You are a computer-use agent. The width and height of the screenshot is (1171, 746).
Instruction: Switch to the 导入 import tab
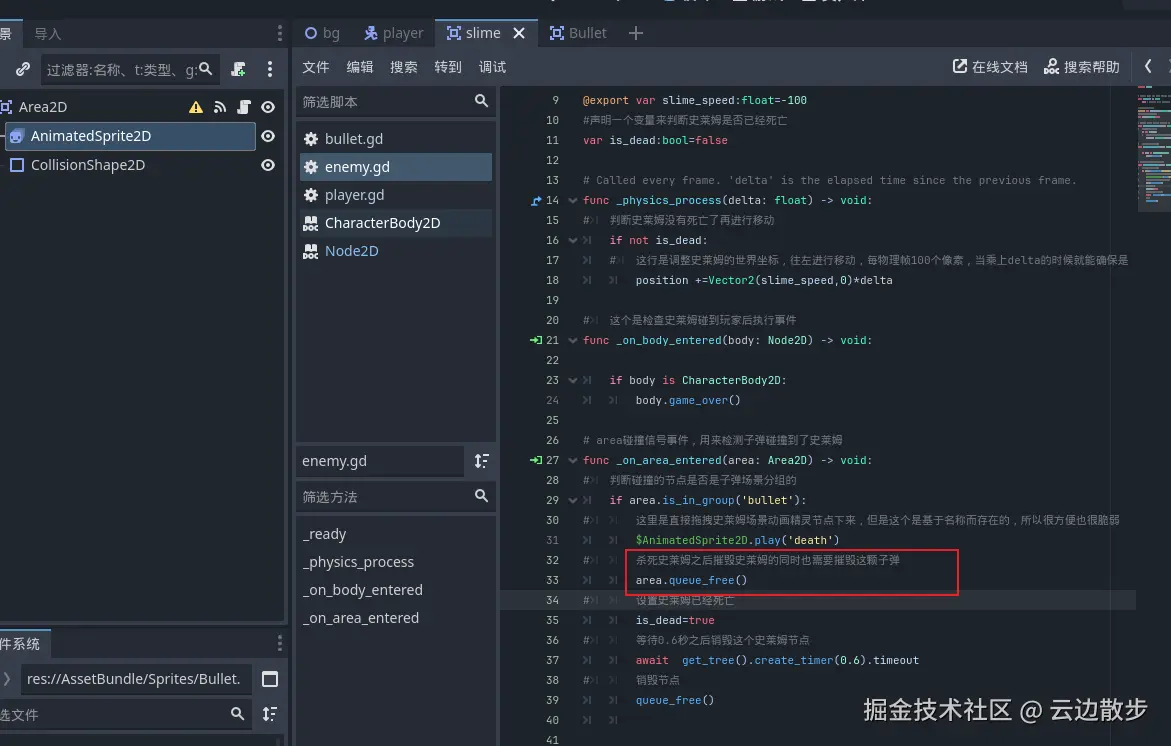(x=47, y=34)
